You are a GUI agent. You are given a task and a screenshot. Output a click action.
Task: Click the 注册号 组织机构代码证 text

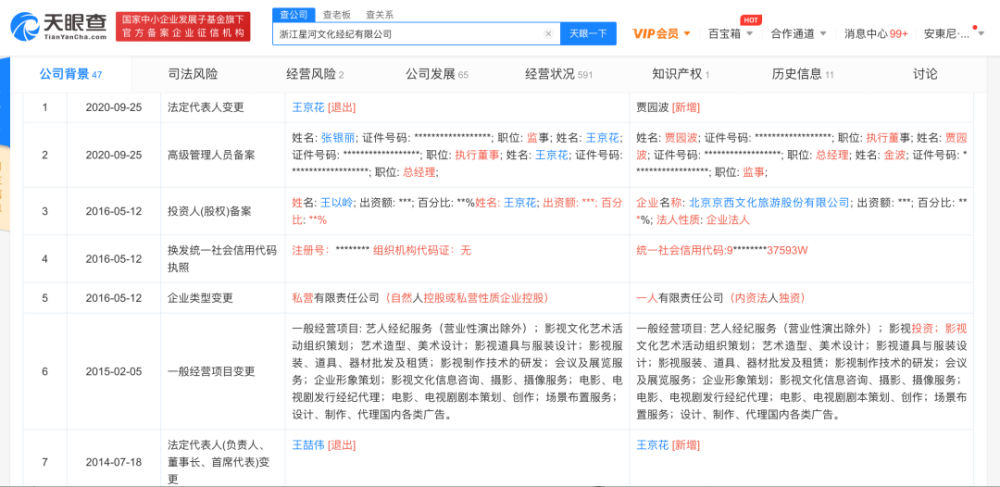(x=381, y=251)
